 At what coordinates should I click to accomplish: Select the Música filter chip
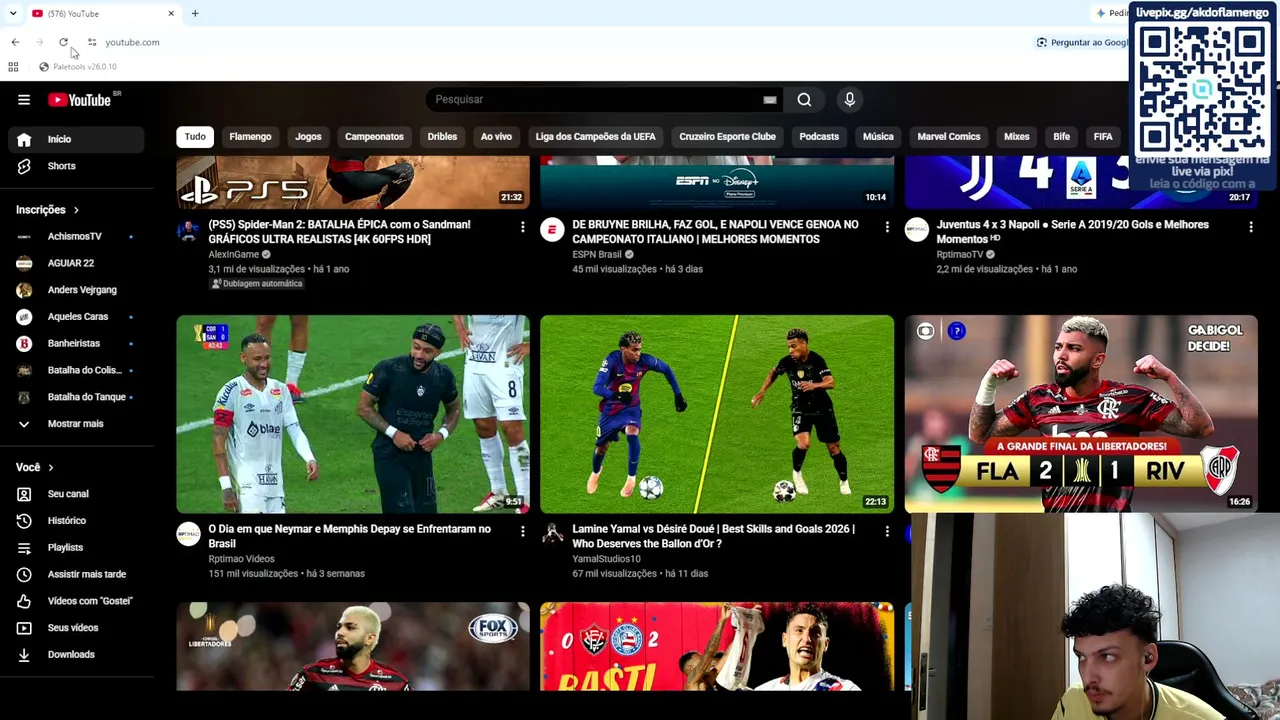coord(878,137)
